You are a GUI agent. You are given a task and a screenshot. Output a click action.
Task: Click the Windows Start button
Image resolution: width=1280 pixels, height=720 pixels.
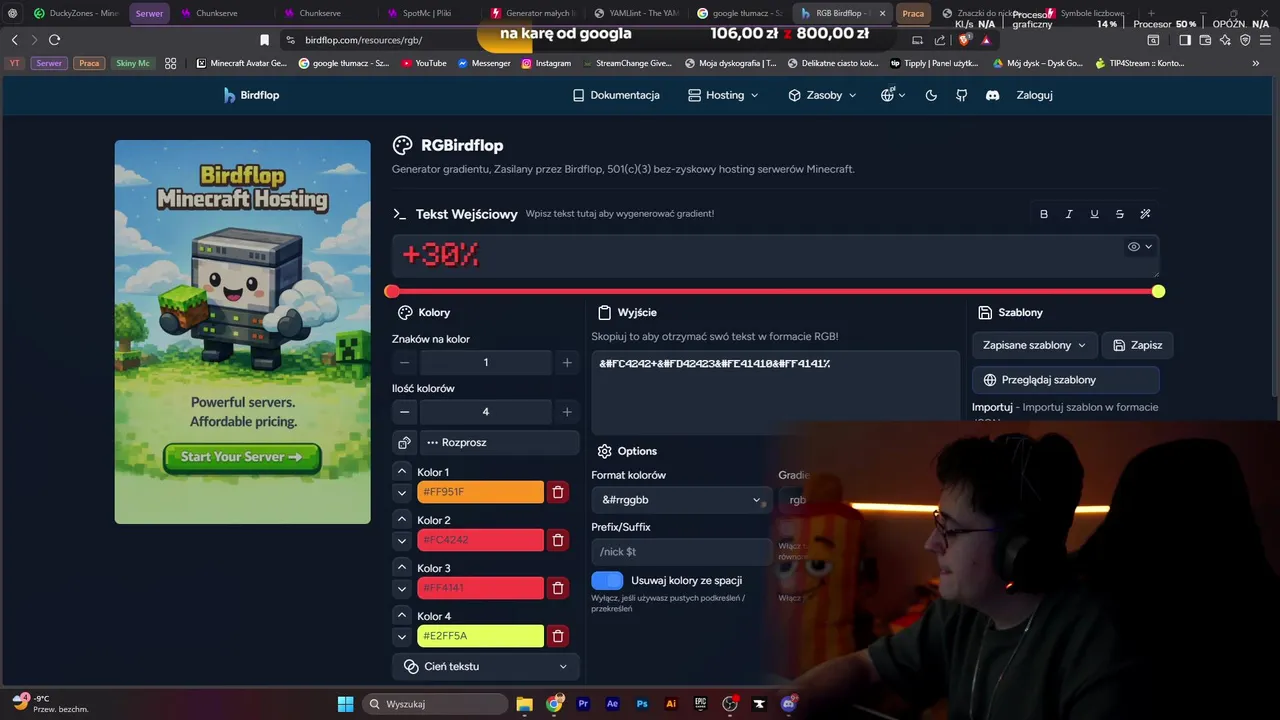pyautogui.click(x=345, y=704)
